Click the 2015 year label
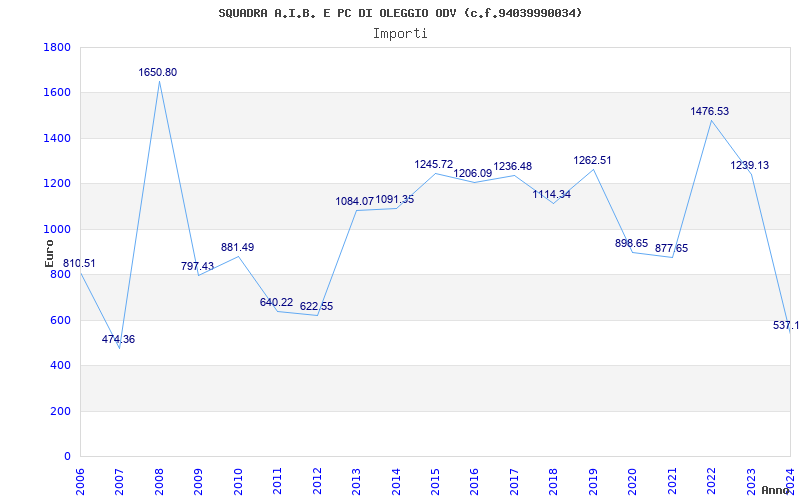Screen dimensions: 800x500 point(435,480)
